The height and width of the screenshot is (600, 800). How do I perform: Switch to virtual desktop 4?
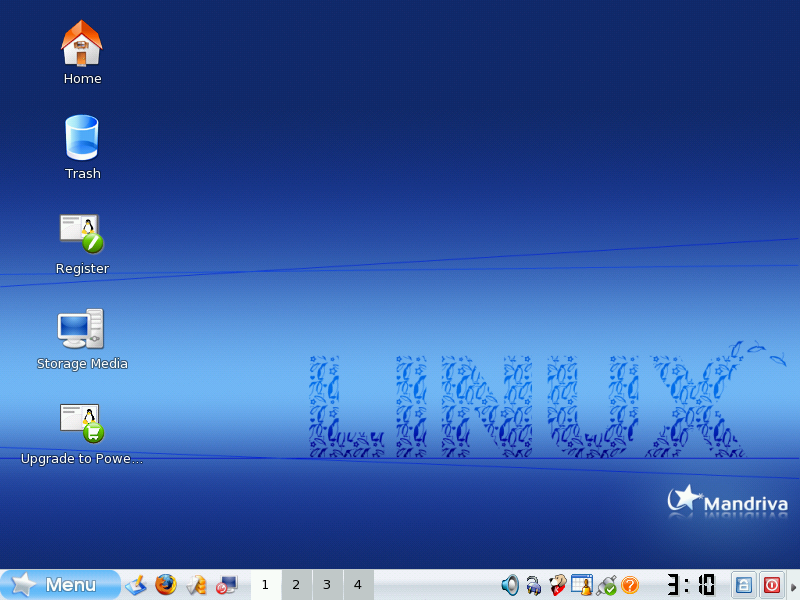click(358, 585)
